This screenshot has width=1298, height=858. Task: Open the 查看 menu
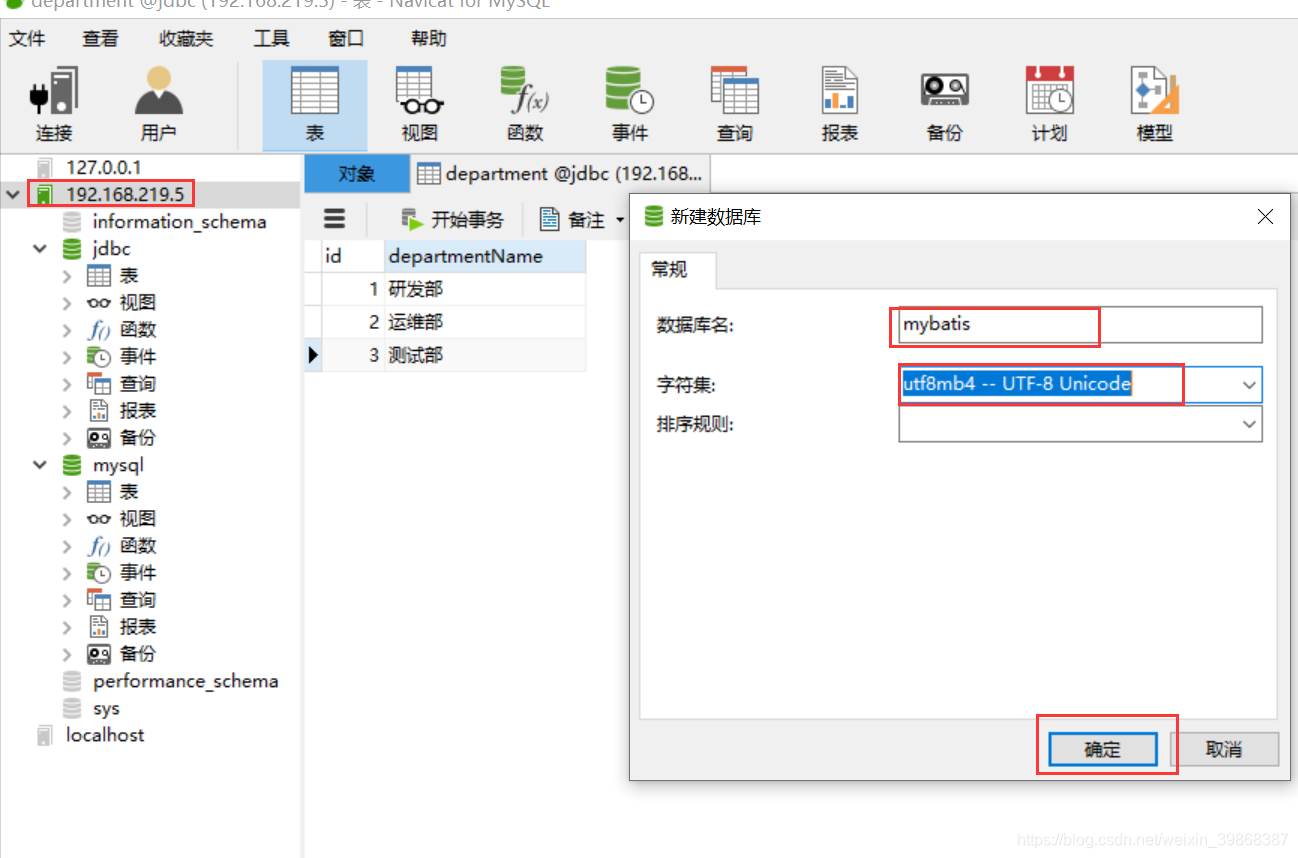tap(100, 39)
